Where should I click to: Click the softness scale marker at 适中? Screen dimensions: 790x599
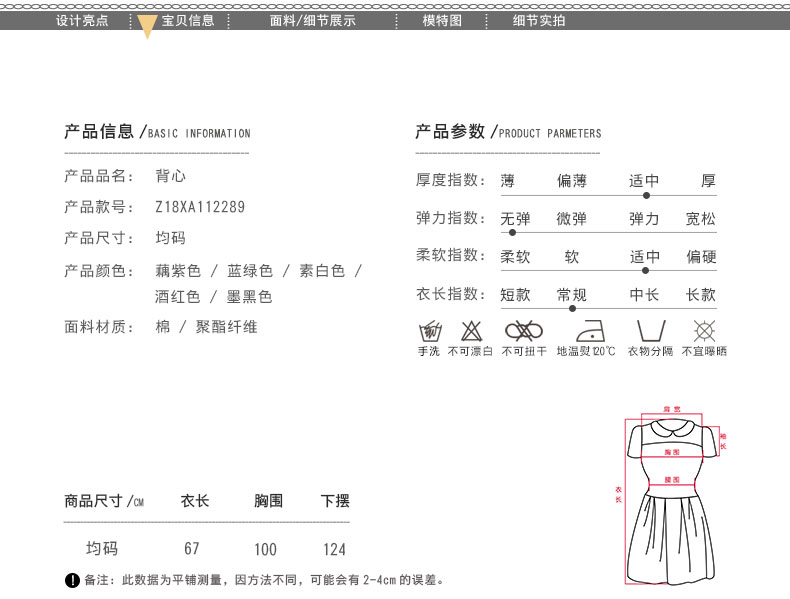click(645, 270)
